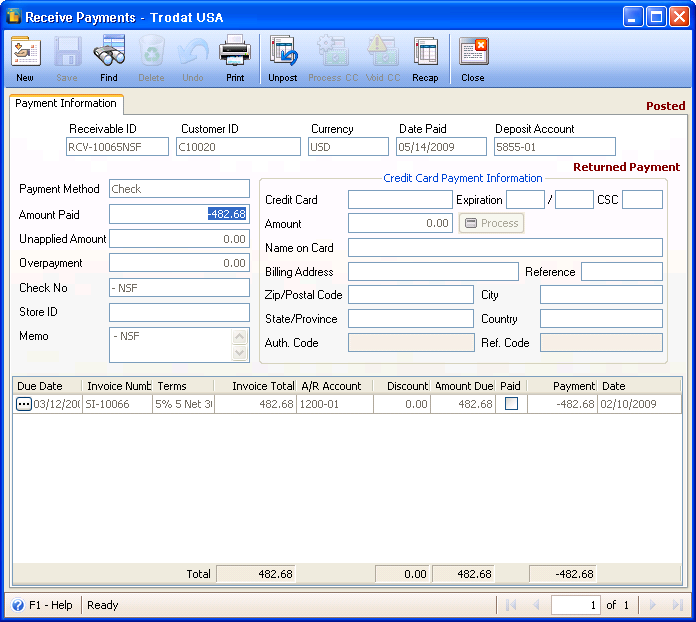Unpost this payment via toolbar icon

[x=283, y=52]
